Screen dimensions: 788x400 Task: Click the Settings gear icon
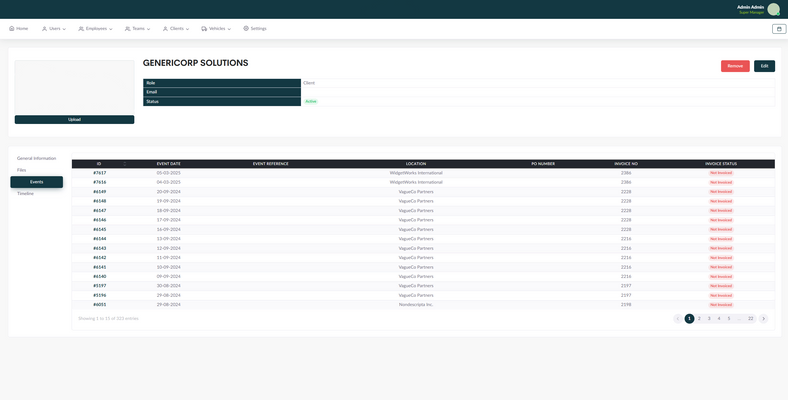coord(246,29)
